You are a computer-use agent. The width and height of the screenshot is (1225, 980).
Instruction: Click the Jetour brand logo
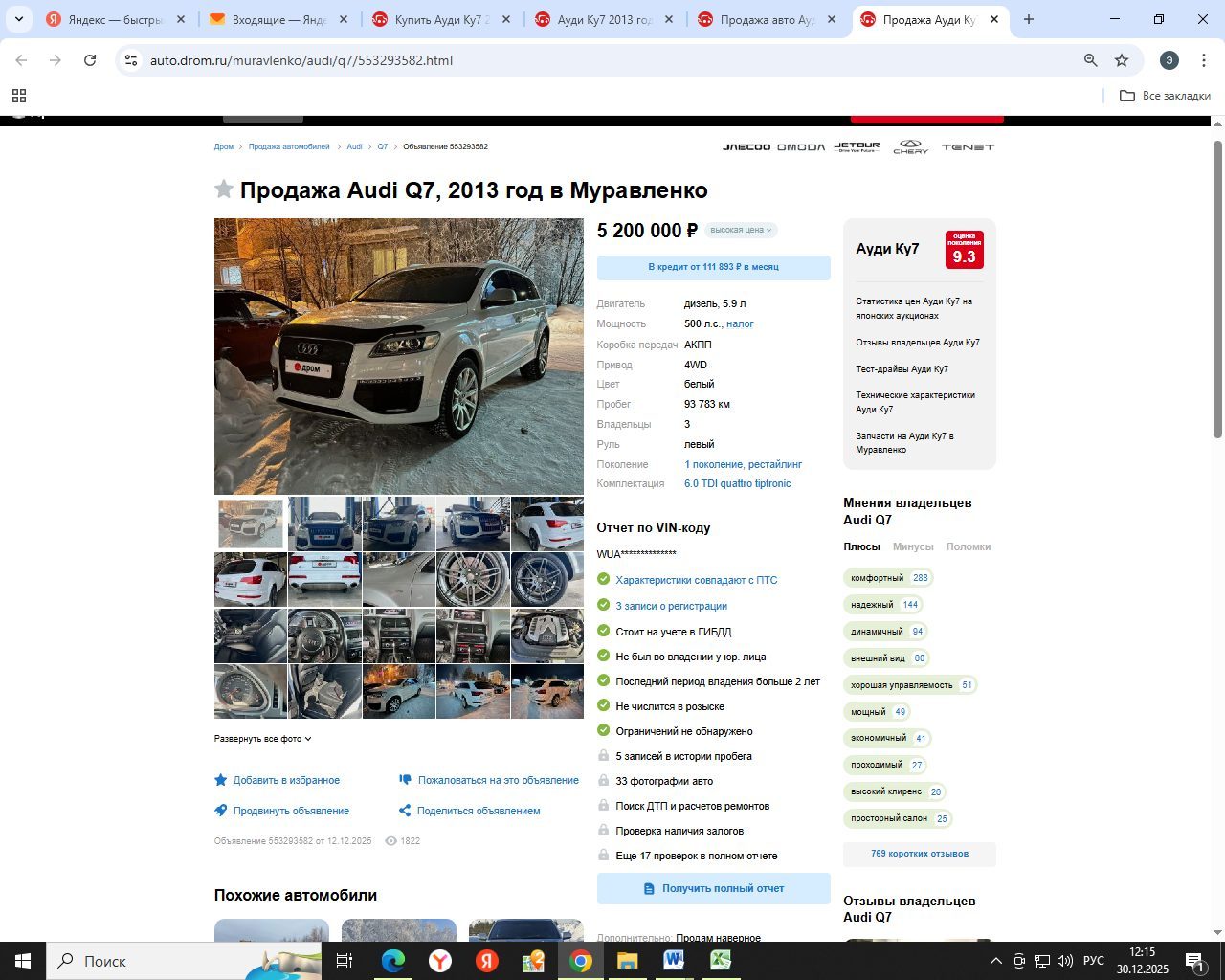pyautogui.click(x=857, y=146)
